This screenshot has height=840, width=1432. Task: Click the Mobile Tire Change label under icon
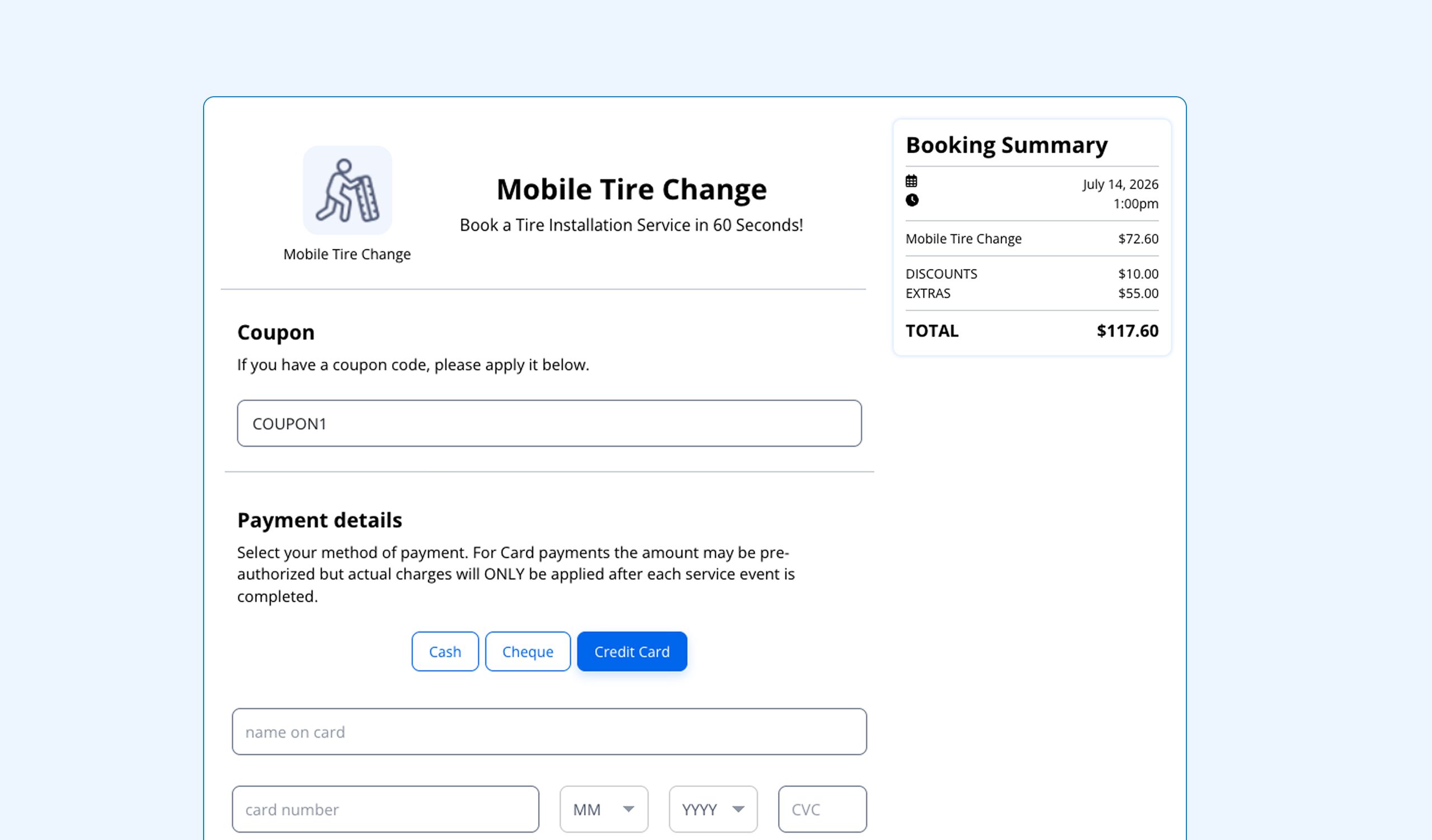[347, 254]
